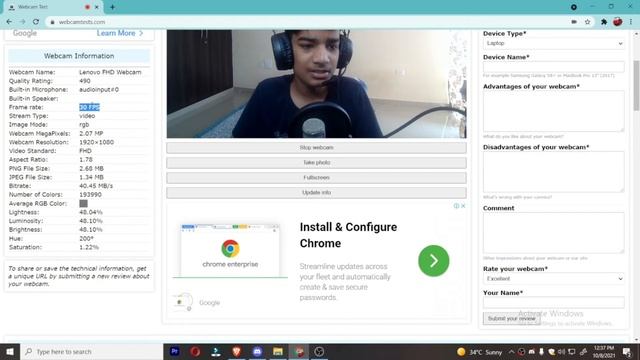Click the Disadvantages of your webcam textarea
Image resolution: width=640 pixels, height=360 pixels.
click(553, 171)
